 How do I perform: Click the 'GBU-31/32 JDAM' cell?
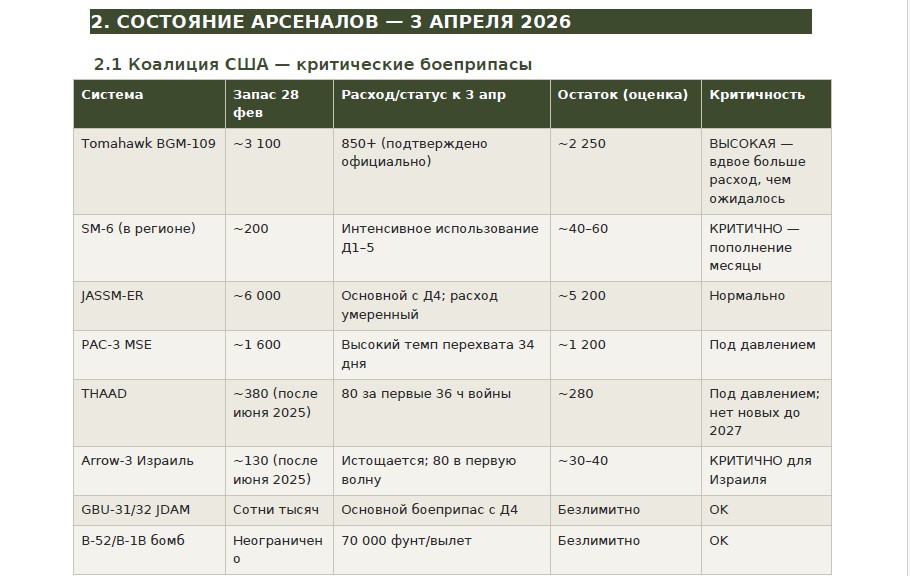(135, 510)
